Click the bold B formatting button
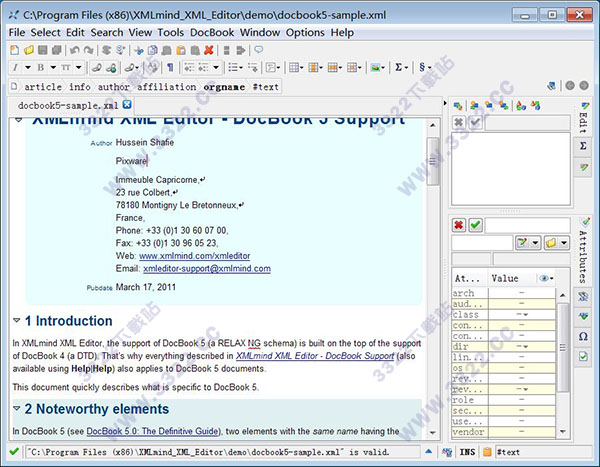 coord(41,68)
